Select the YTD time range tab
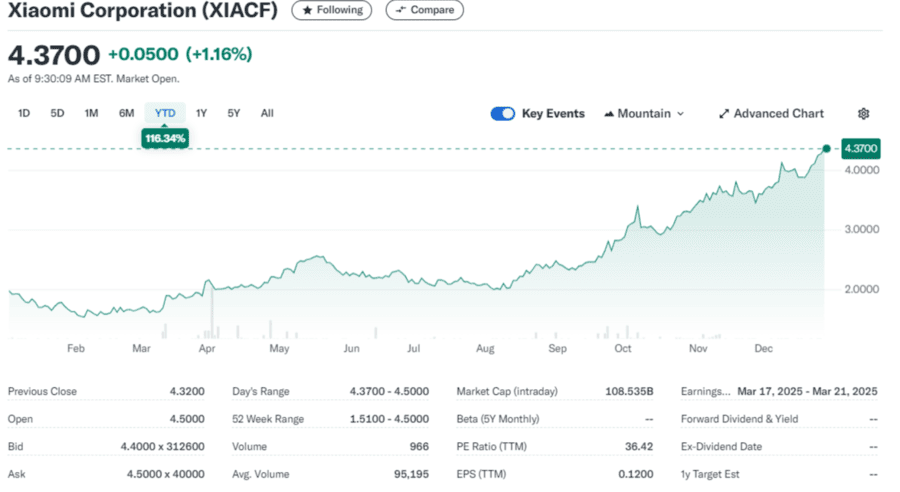 [165, 113]
